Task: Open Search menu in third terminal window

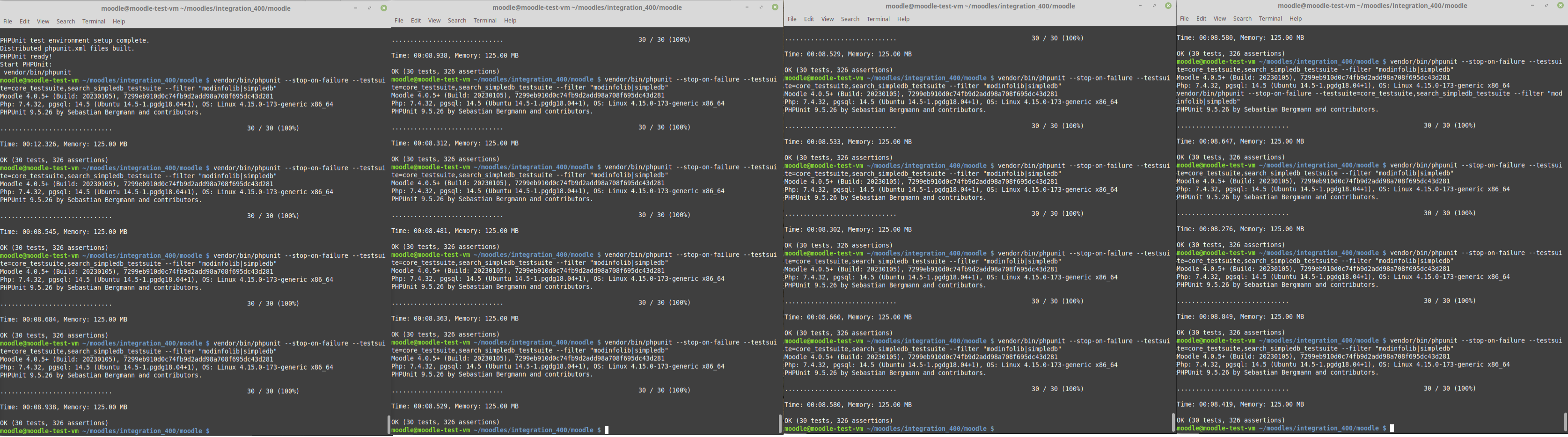Action: [x=850, y=20]
